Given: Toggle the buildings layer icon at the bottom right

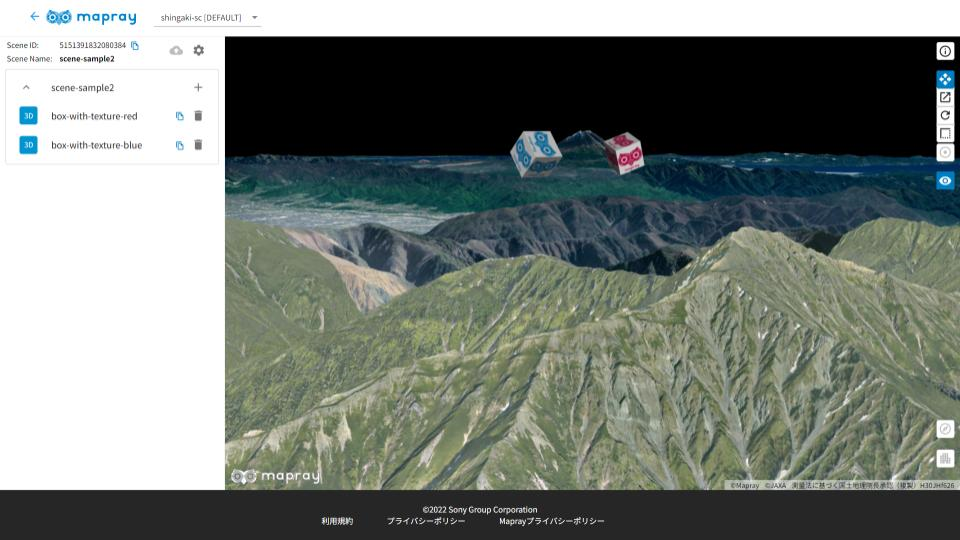Looking at the screenshot, I should [x=945, y=459].
